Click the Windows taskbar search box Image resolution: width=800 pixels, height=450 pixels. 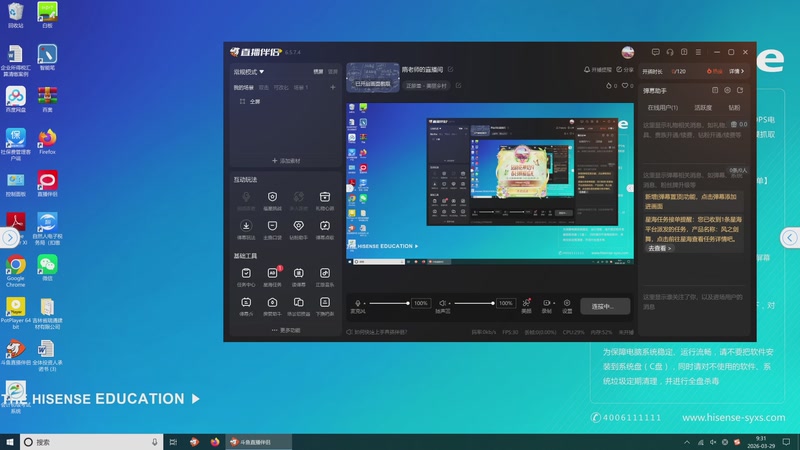click(91, 442)
